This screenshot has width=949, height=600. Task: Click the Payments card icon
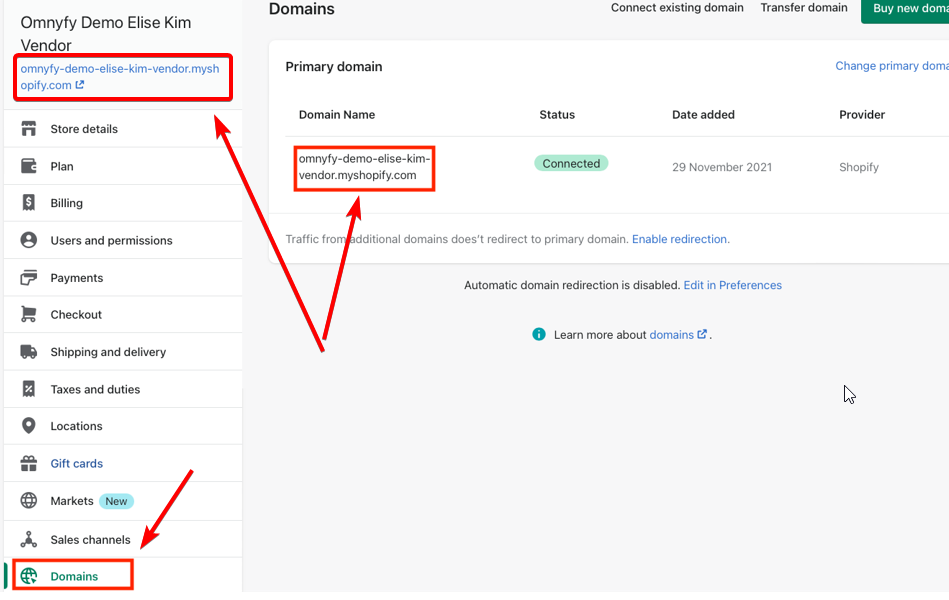click(28, 277)
